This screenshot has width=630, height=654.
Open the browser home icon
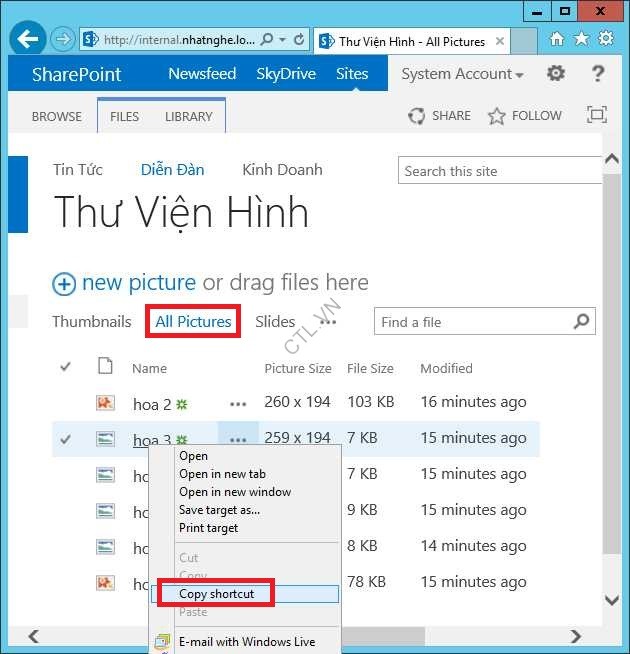click(557, 40)
